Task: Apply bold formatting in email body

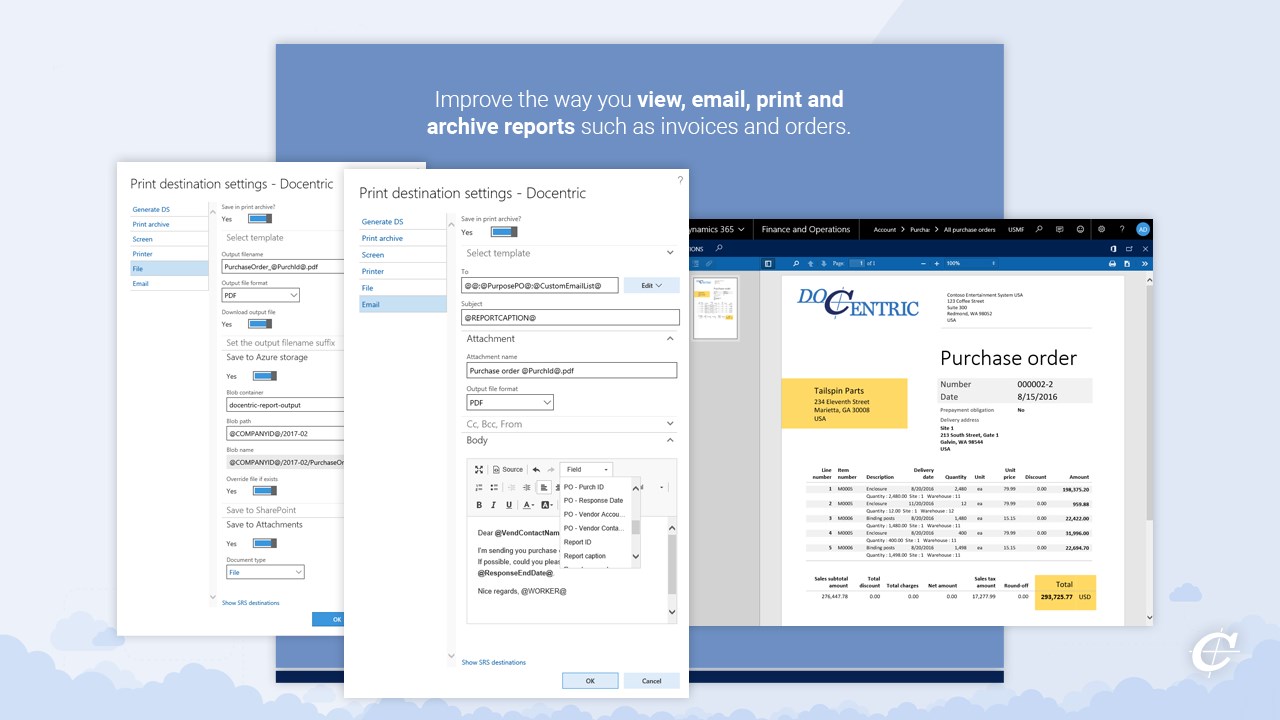Action: [479, 505]
